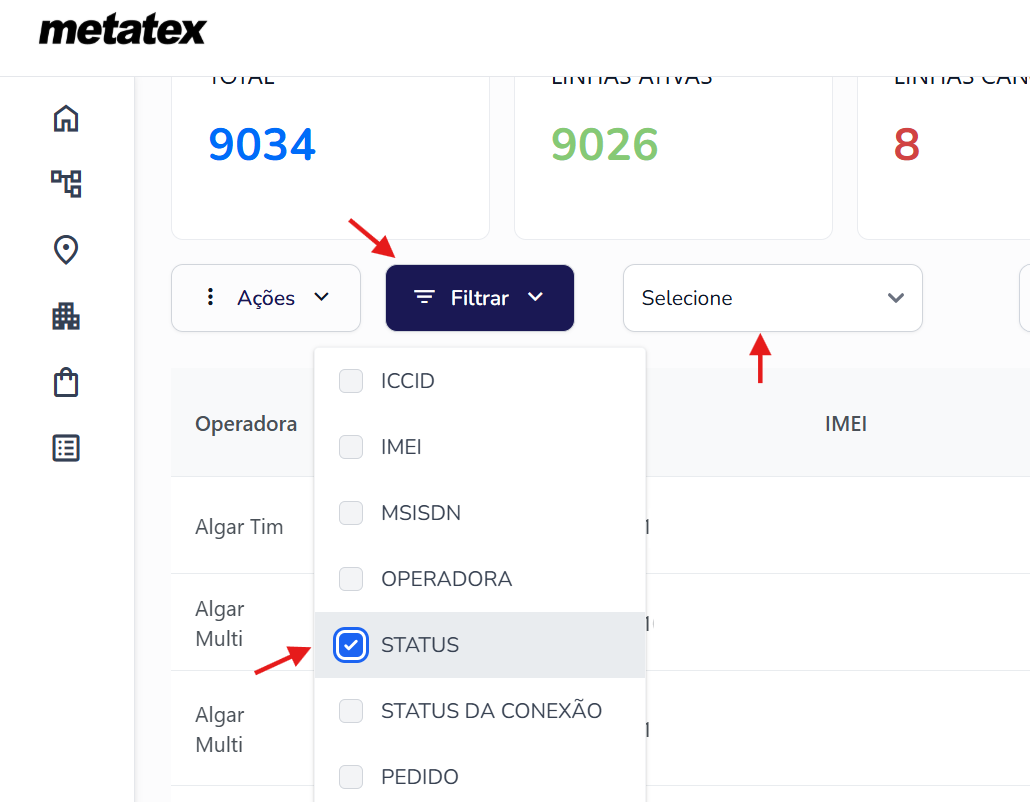Check the STATUS DA CONEXÃO checkbox
The image size is (1030, 802).
[x=351, y=711]
